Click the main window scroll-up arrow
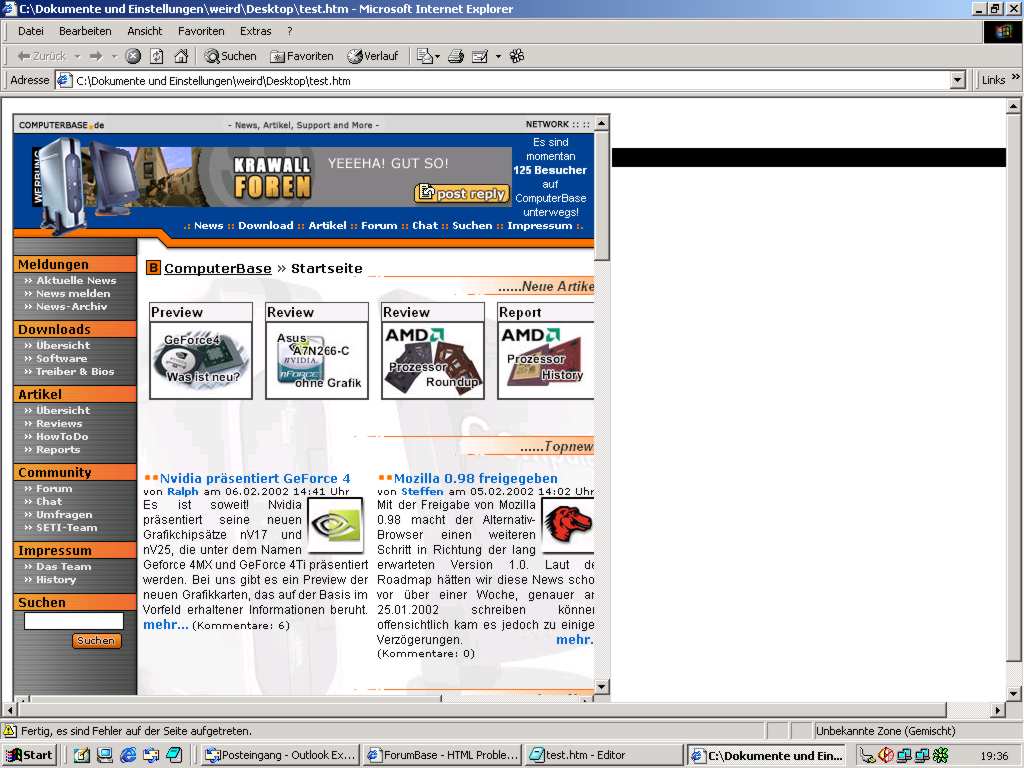 [x=1014, y=106]
